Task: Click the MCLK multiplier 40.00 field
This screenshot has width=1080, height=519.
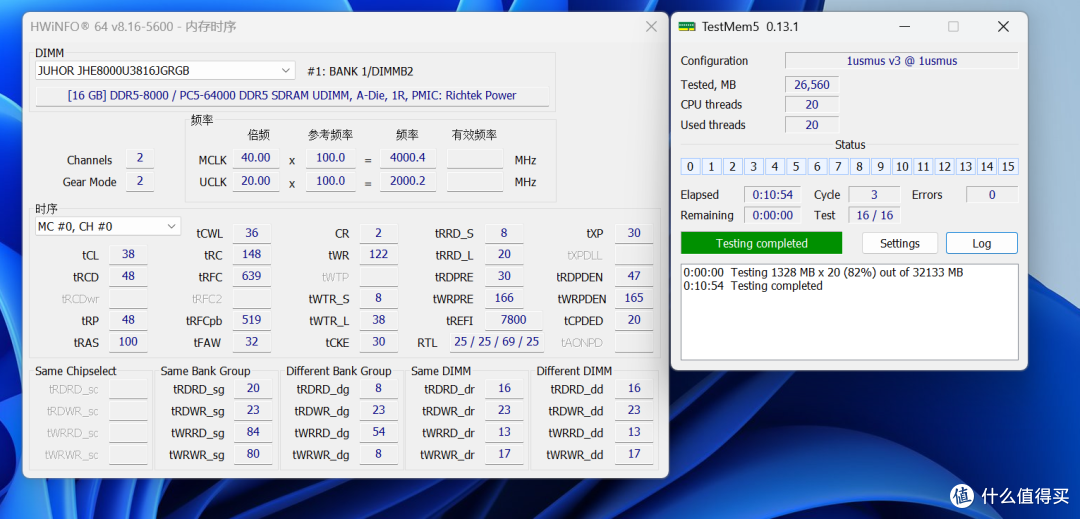Action: pos(256,158)
